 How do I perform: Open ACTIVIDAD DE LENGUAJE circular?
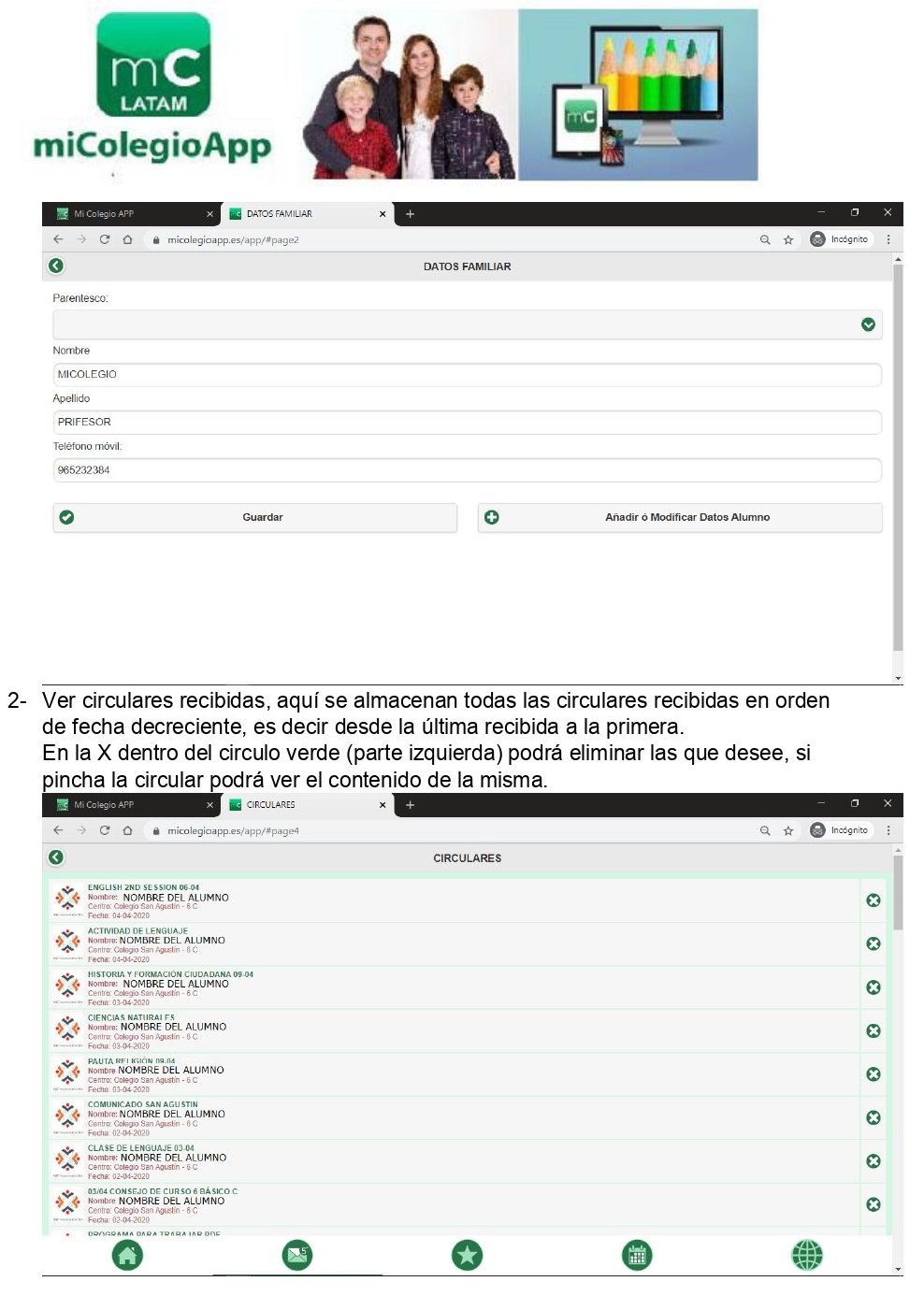pyautogui.click(x=455, y=944)
